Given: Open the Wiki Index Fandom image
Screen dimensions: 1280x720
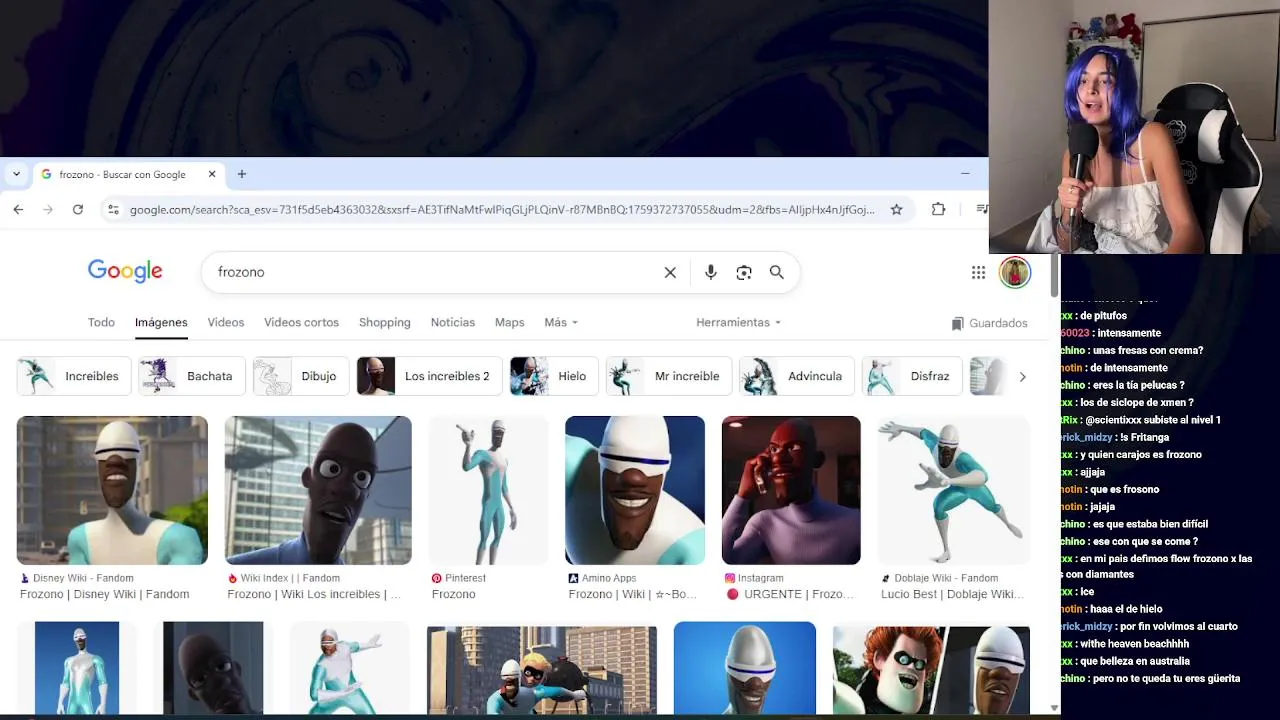Looking at the screenshot, I should point(318,490).
